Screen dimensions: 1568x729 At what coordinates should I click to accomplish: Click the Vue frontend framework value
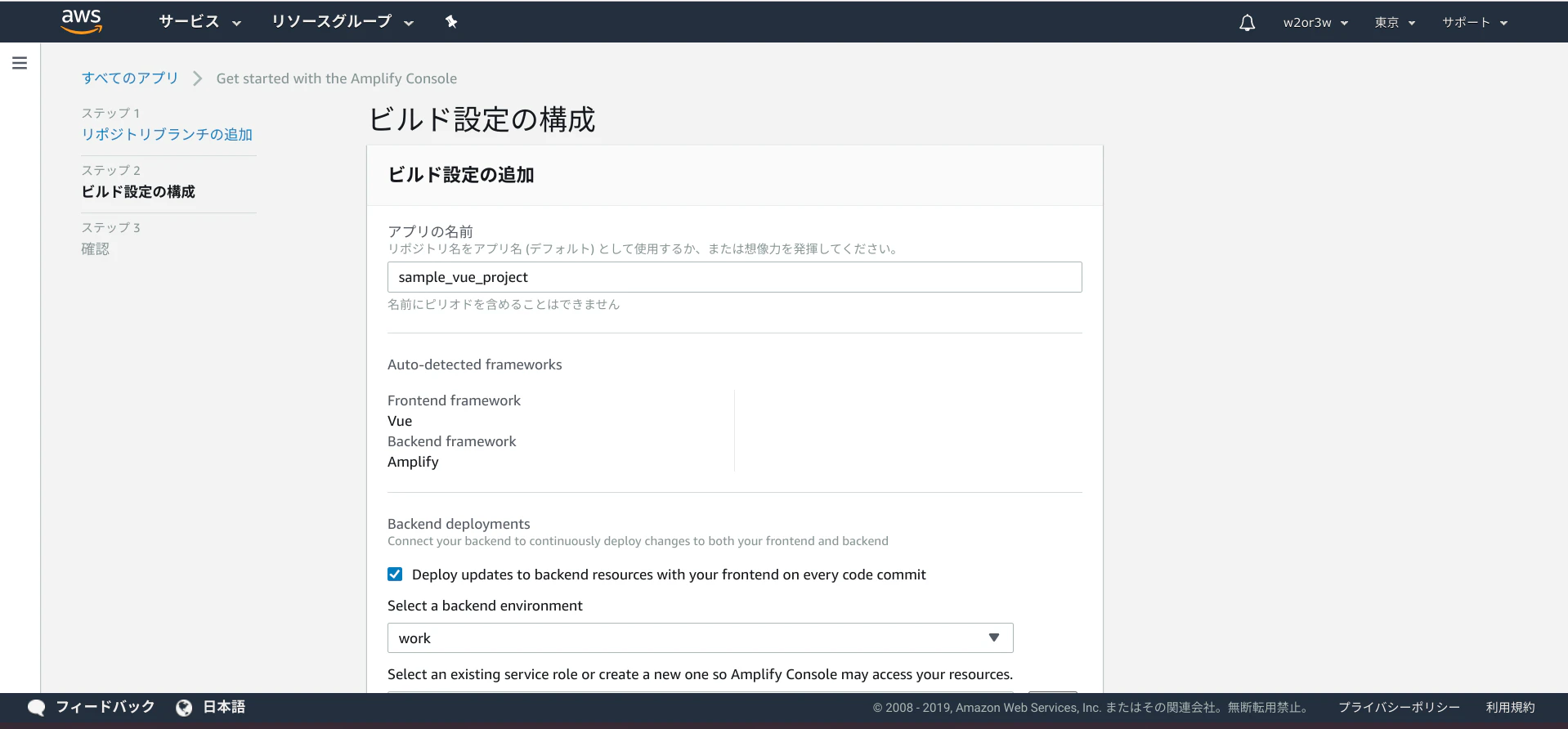(x=400, y=421)
